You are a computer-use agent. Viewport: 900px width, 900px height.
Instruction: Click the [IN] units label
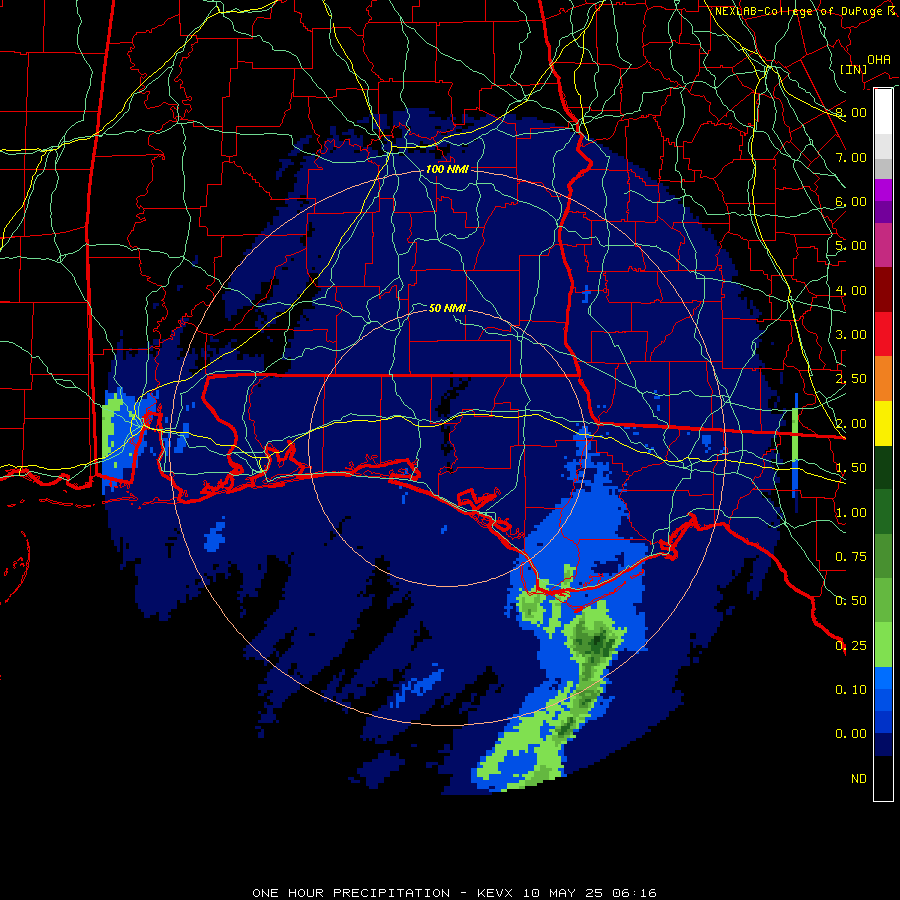853,69
